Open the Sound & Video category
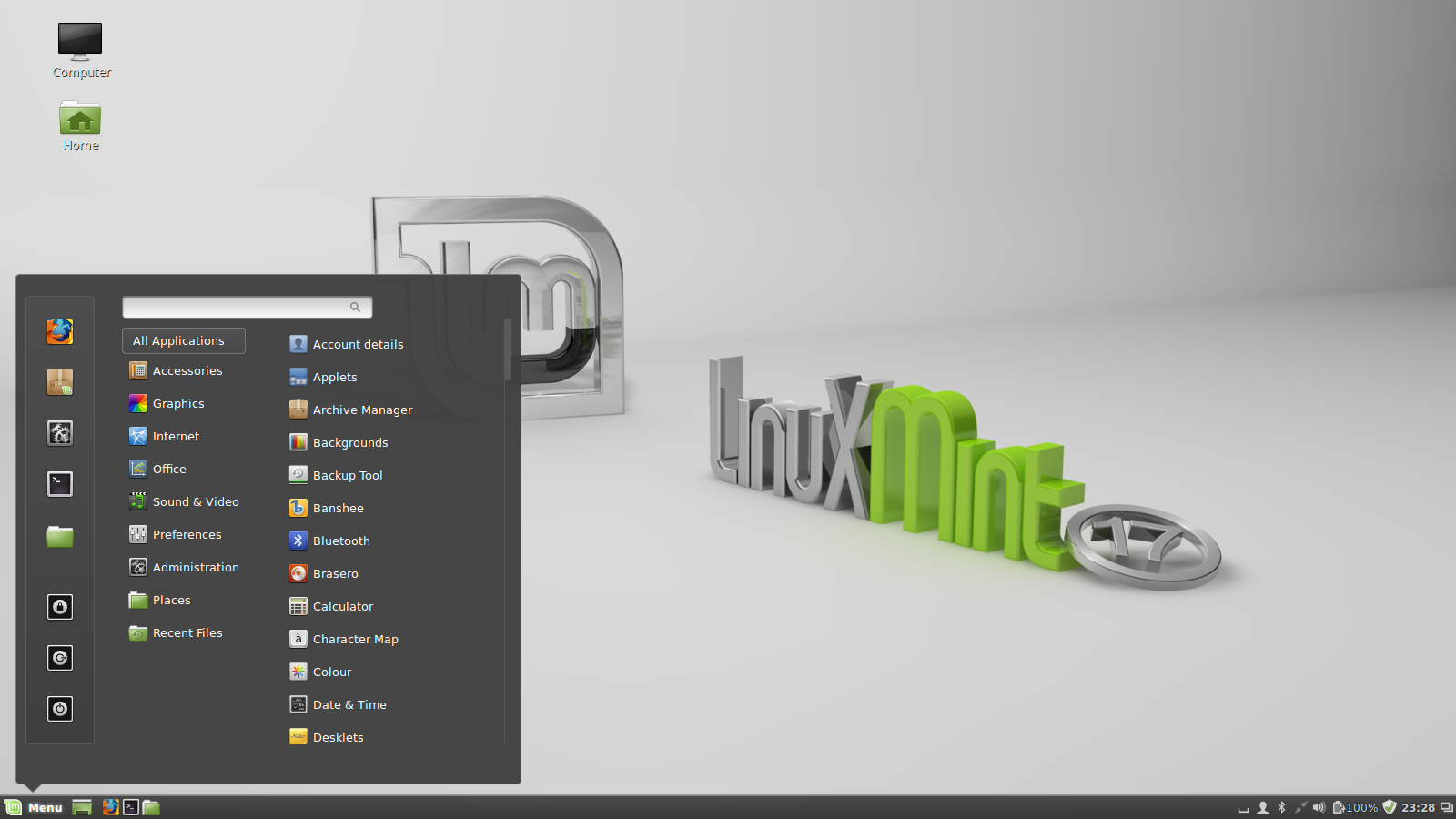The height and width of the screenshot is (819, 1456). pos(184,501)
